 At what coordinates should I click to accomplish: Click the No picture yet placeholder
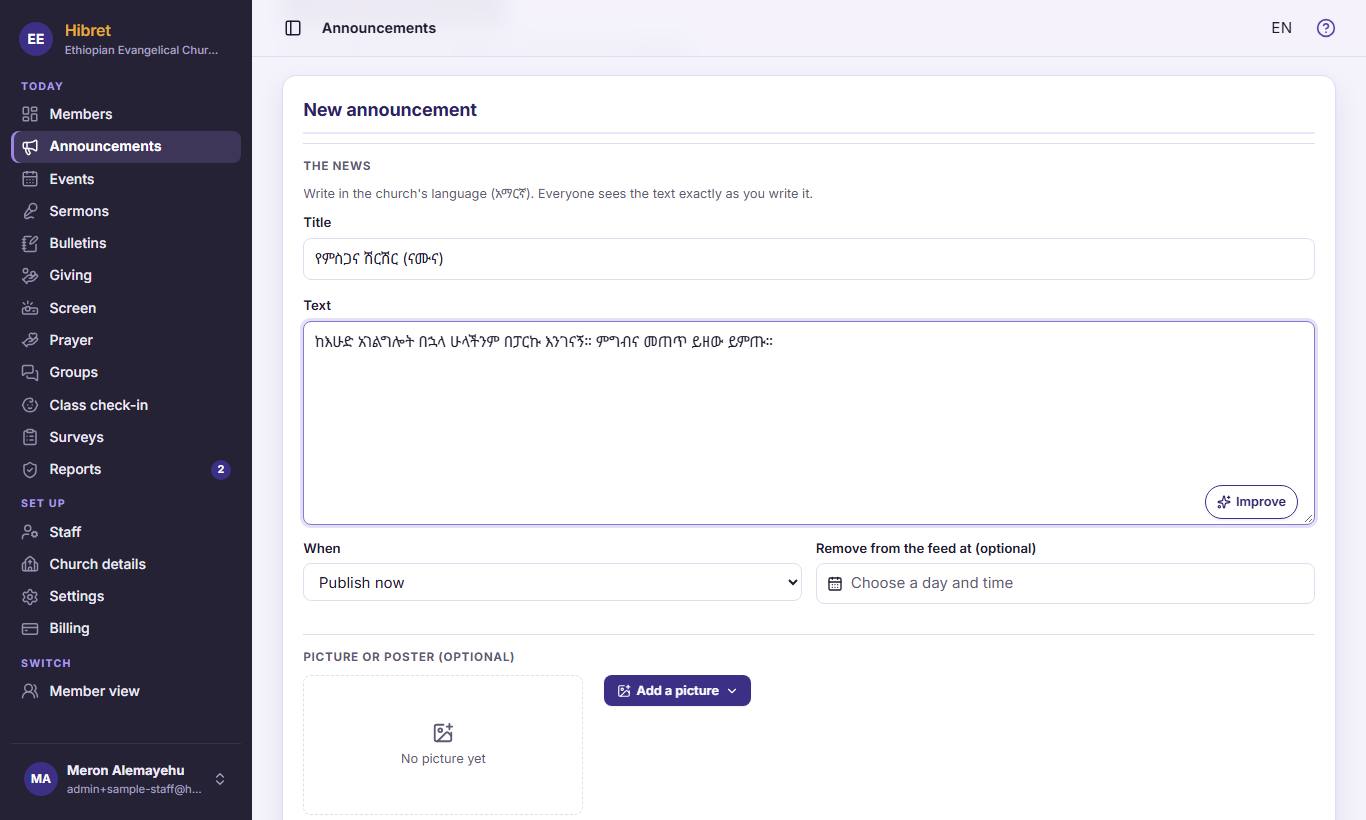pyautogui.click(x=443, y=745)
